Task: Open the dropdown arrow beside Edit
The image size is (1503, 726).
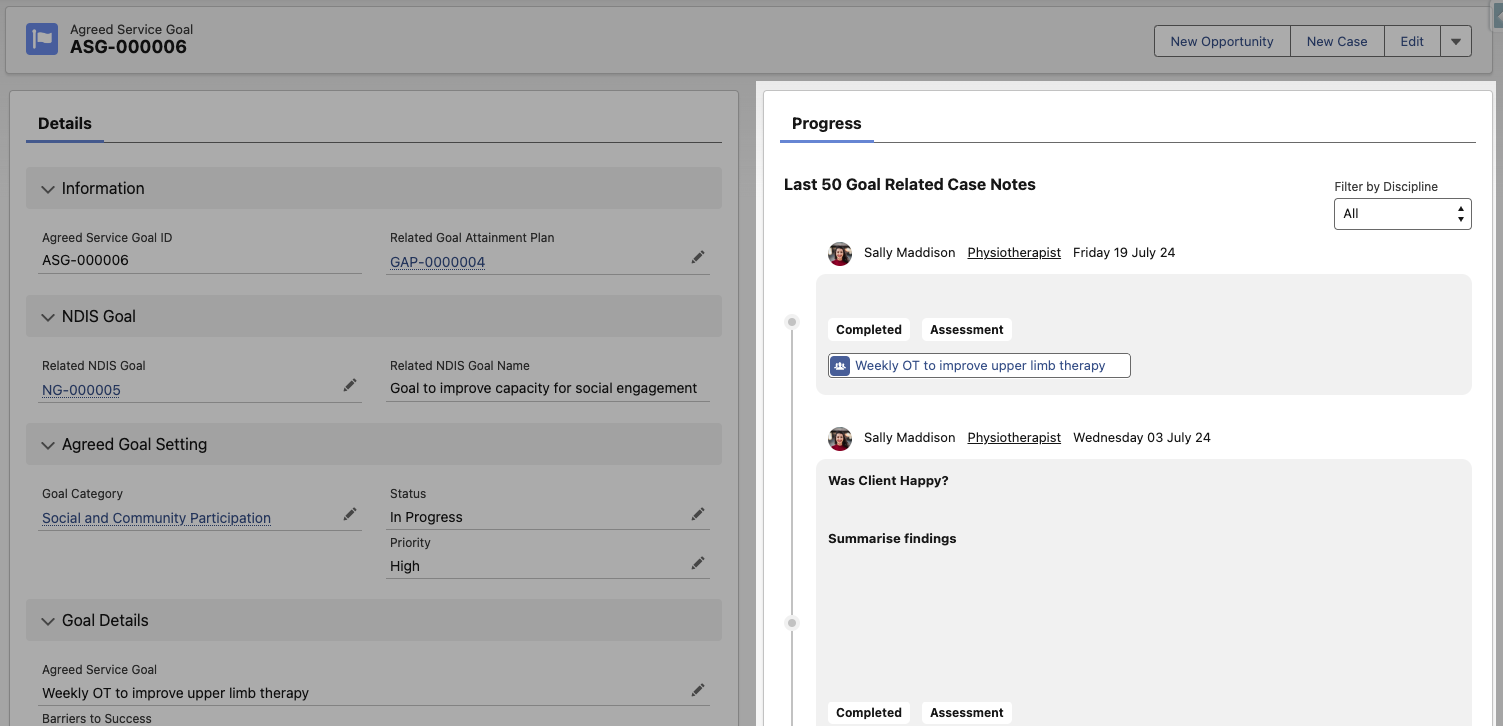Action: (1456, 41)
